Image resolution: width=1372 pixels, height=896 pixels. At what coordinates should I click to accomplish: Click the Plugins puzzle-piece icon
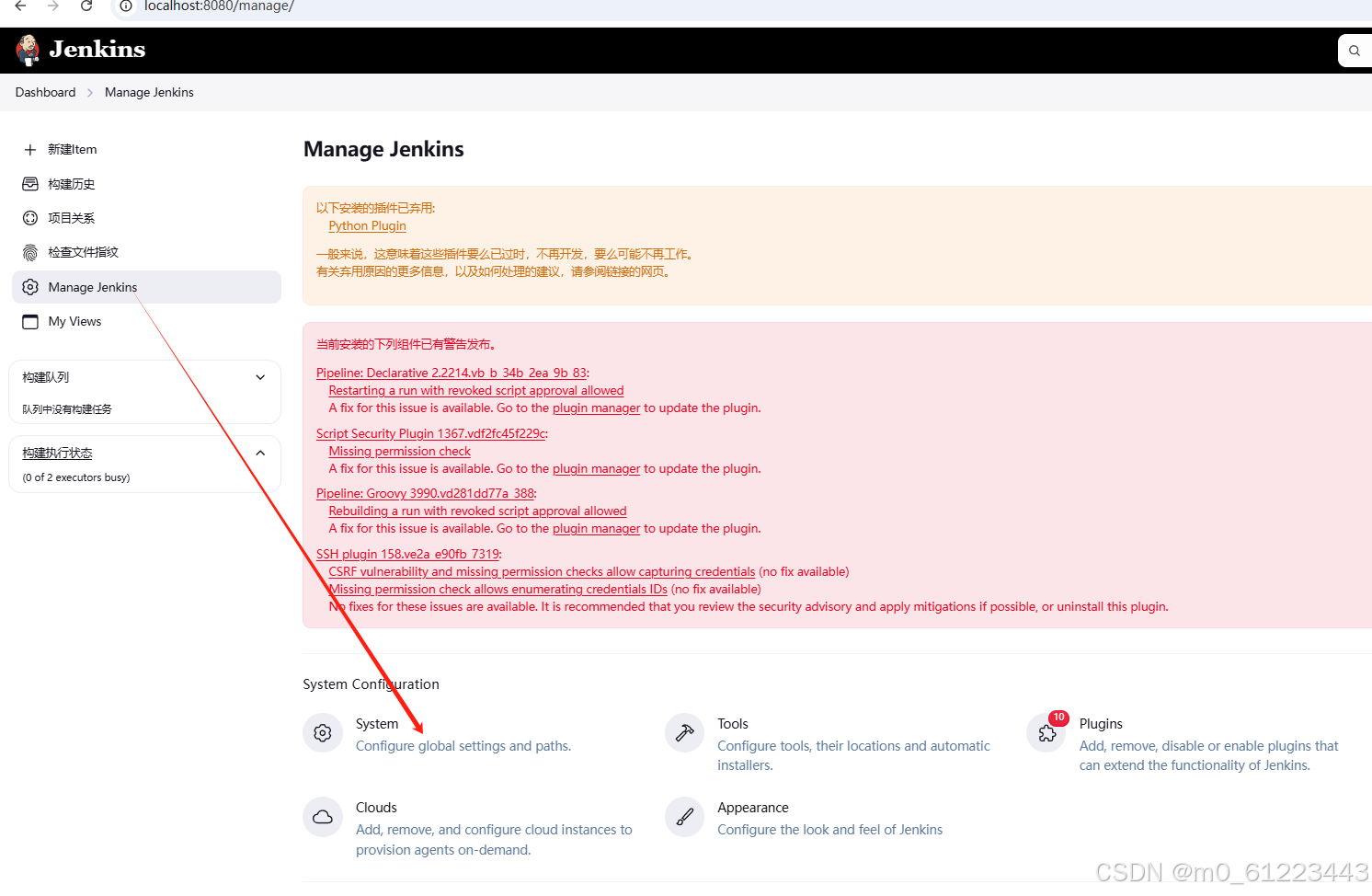tap(1046, 732)
